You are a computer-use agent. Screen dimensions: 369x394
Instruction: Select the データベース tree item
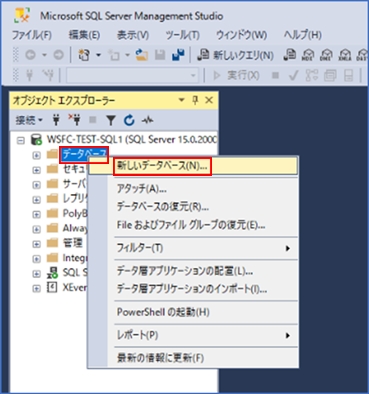[x=84, y=154]
